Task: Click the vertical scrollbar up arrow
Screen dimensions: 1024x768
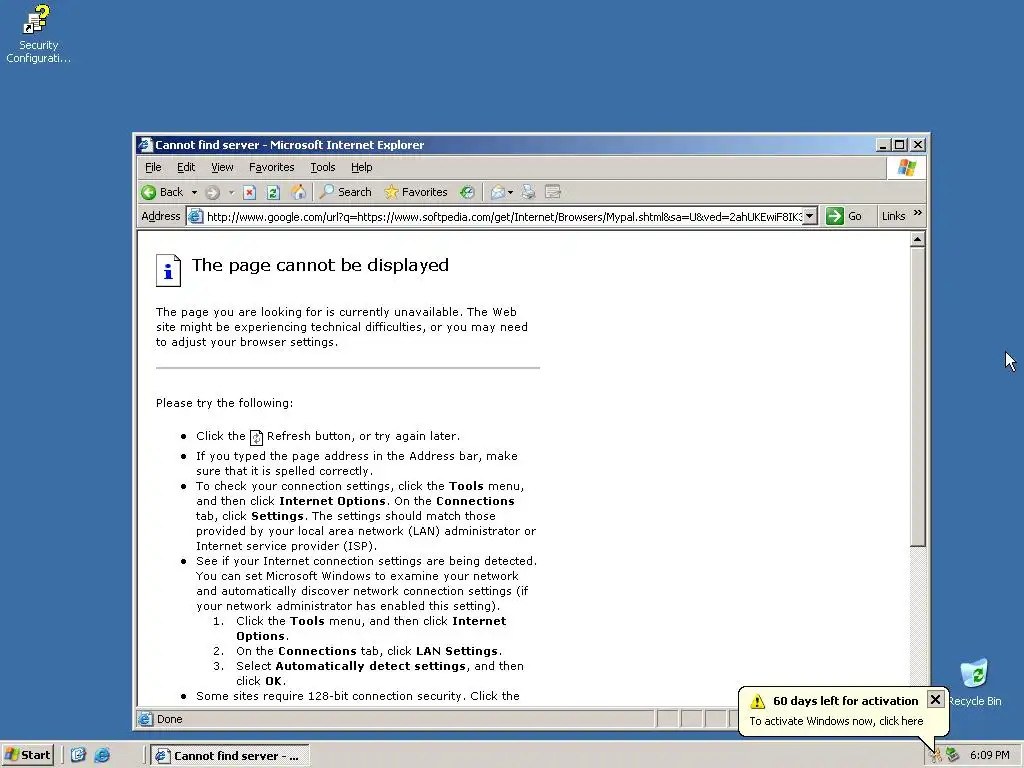Action: pyautogui.click(x=918, y=239)
